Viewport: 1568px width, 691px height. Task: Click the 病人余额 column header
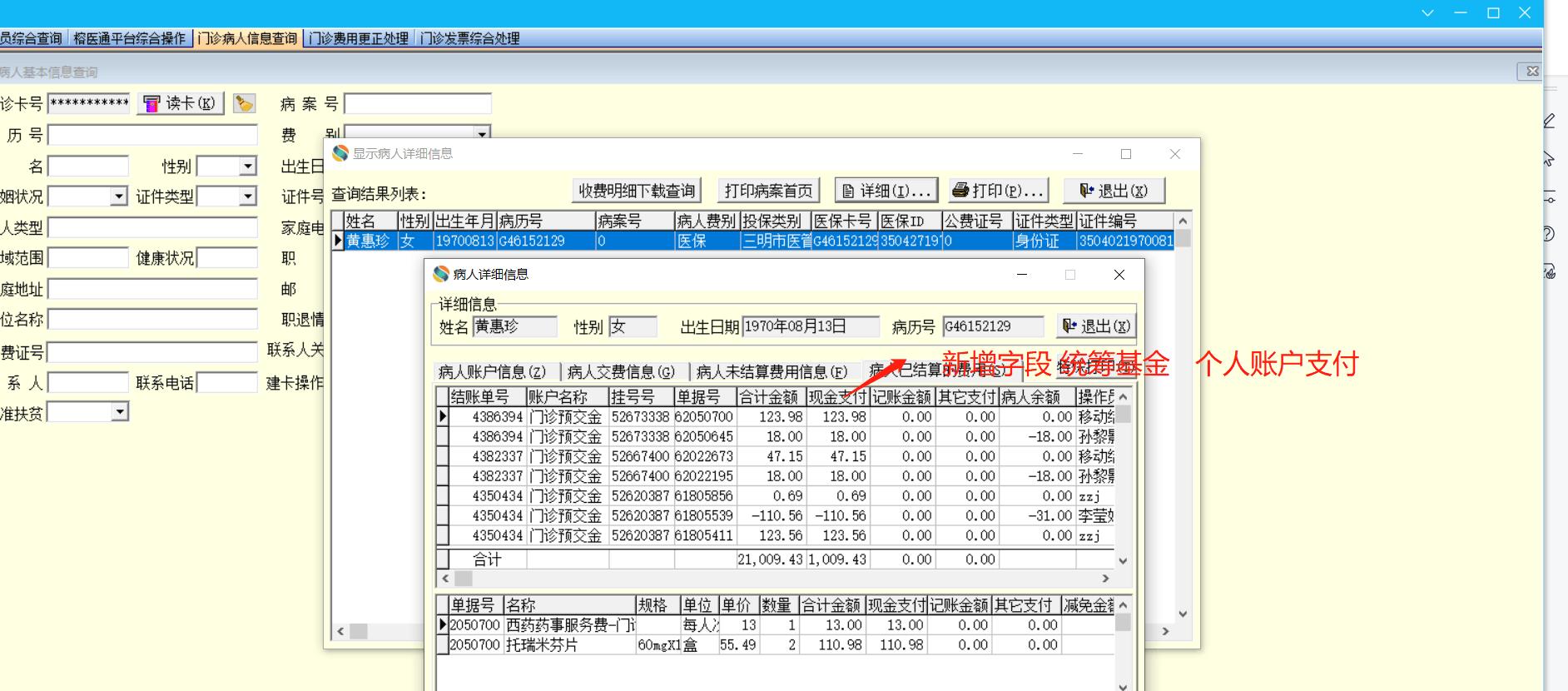[x=1037, y=397]
